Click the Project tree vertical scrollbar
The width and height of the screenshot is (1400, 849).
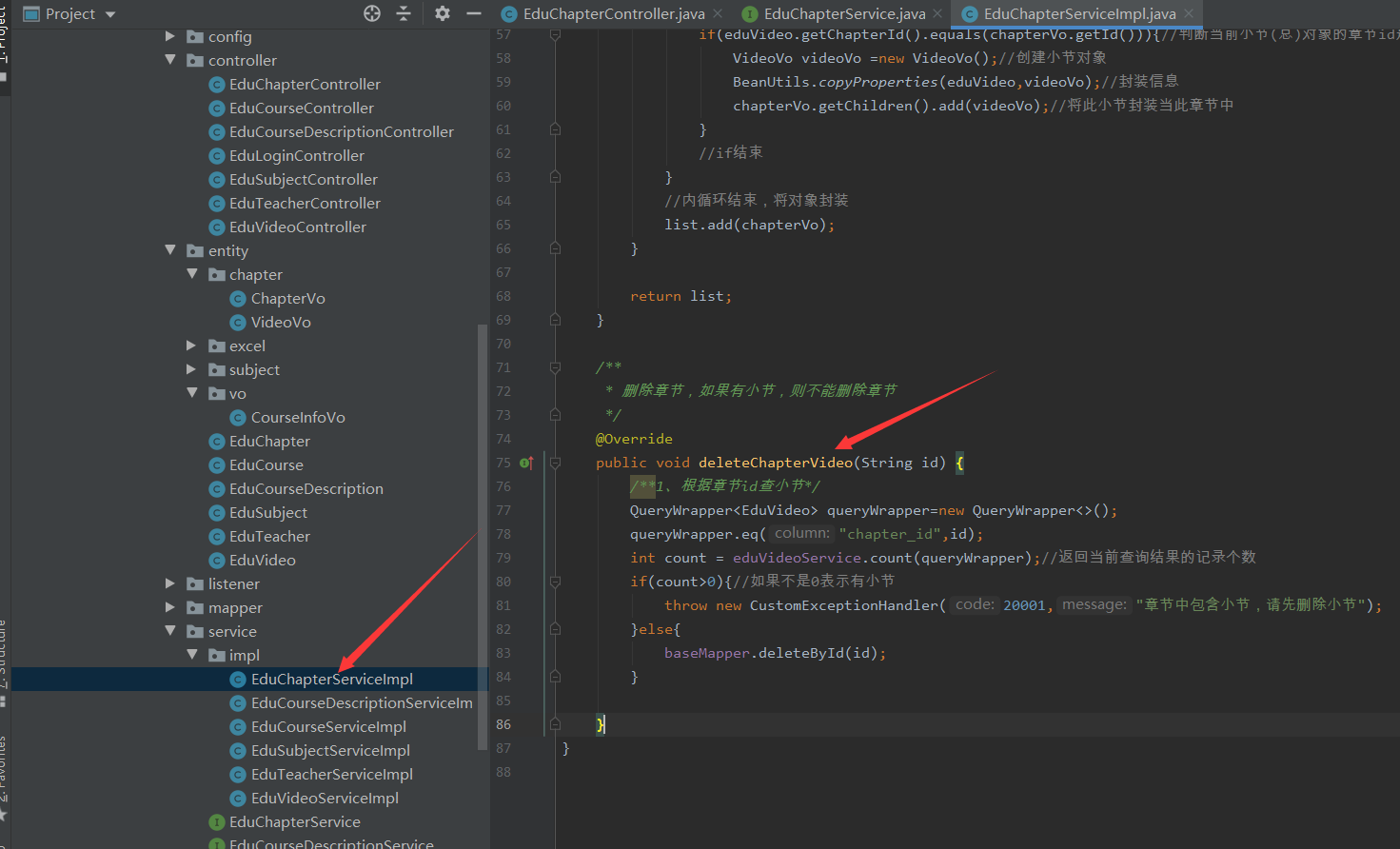(x=482, y=537)
